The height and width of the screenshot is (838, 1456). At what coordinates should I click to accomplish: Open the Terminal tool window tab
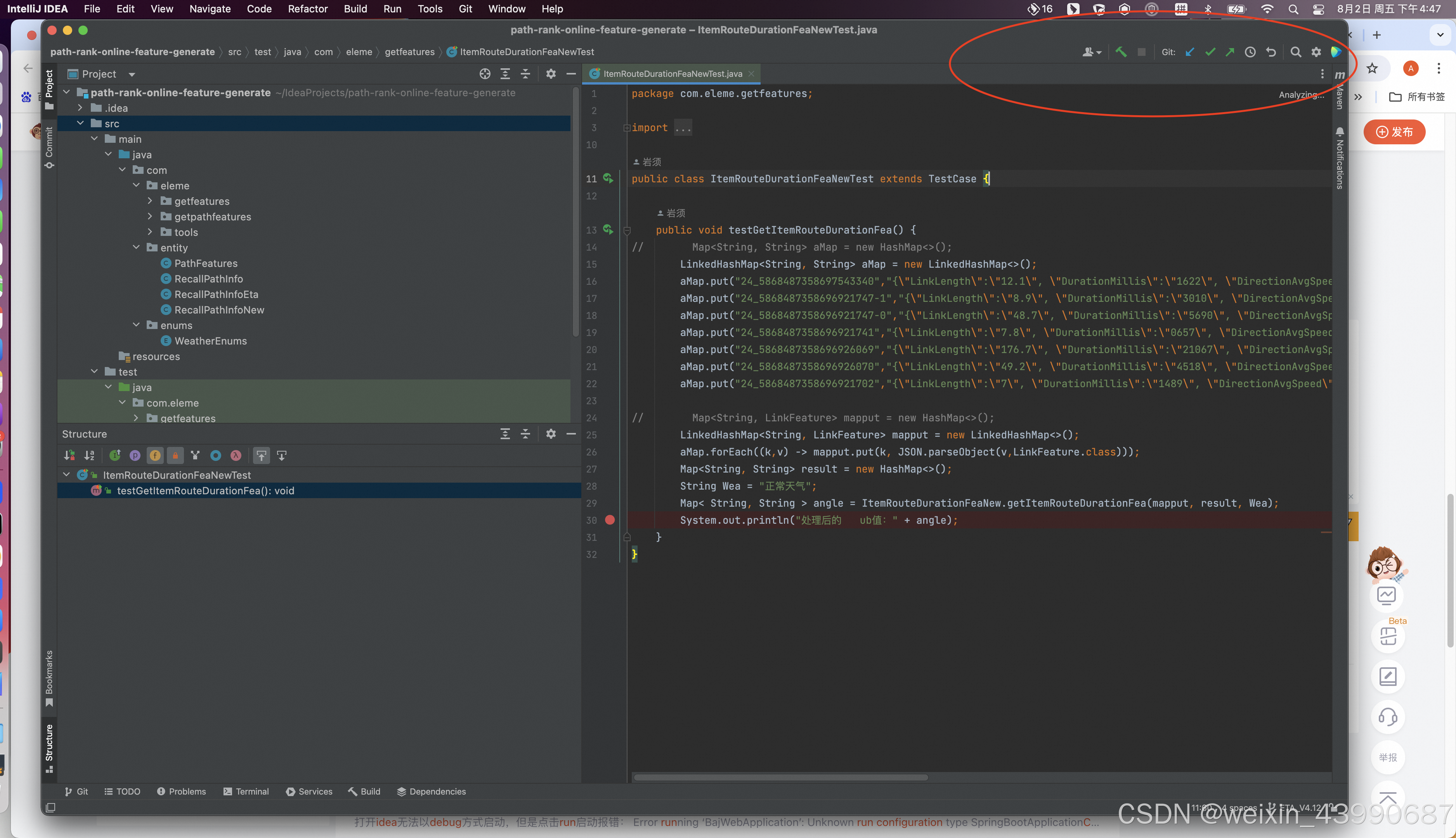[246, 791]
